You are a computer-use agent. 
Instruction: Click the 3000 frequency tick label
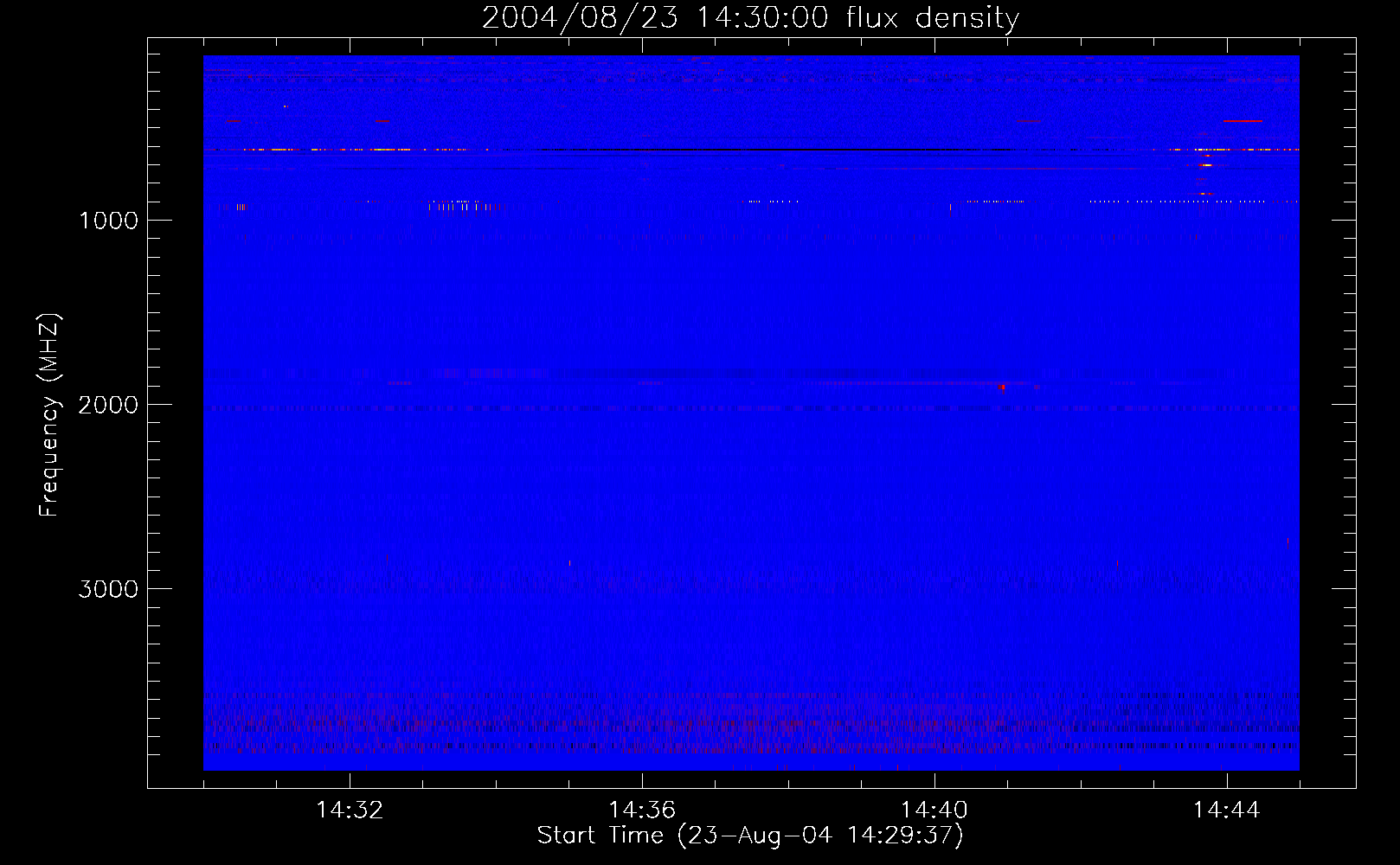click(x=108, y=589)
